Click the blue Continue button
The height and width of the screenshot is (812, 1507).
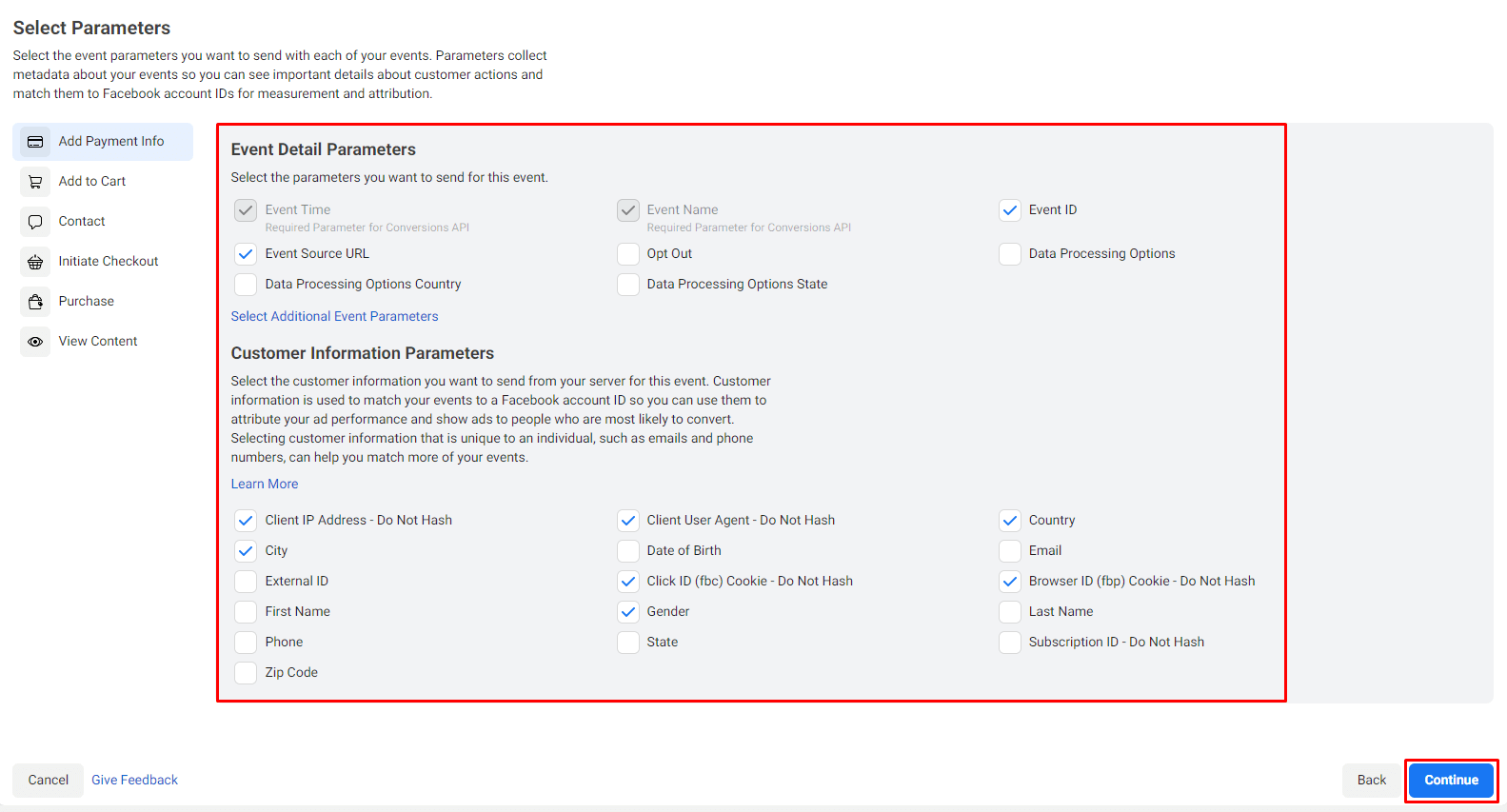pyautogui.click(x=1451, y=780)
